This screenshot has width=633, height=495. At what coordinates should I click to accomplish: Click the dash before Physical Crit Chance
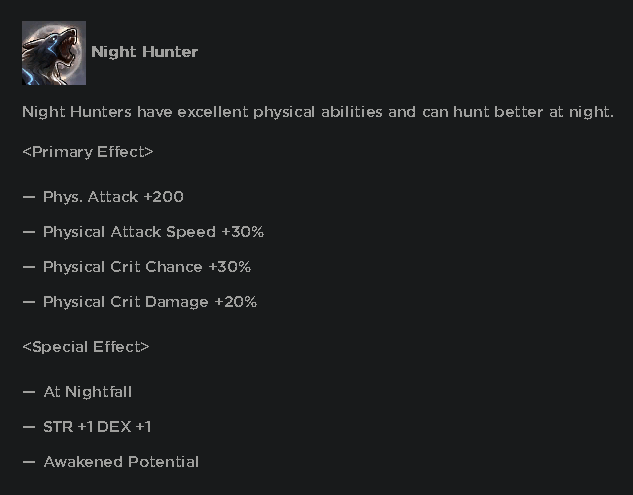click(x=28, y=267)
